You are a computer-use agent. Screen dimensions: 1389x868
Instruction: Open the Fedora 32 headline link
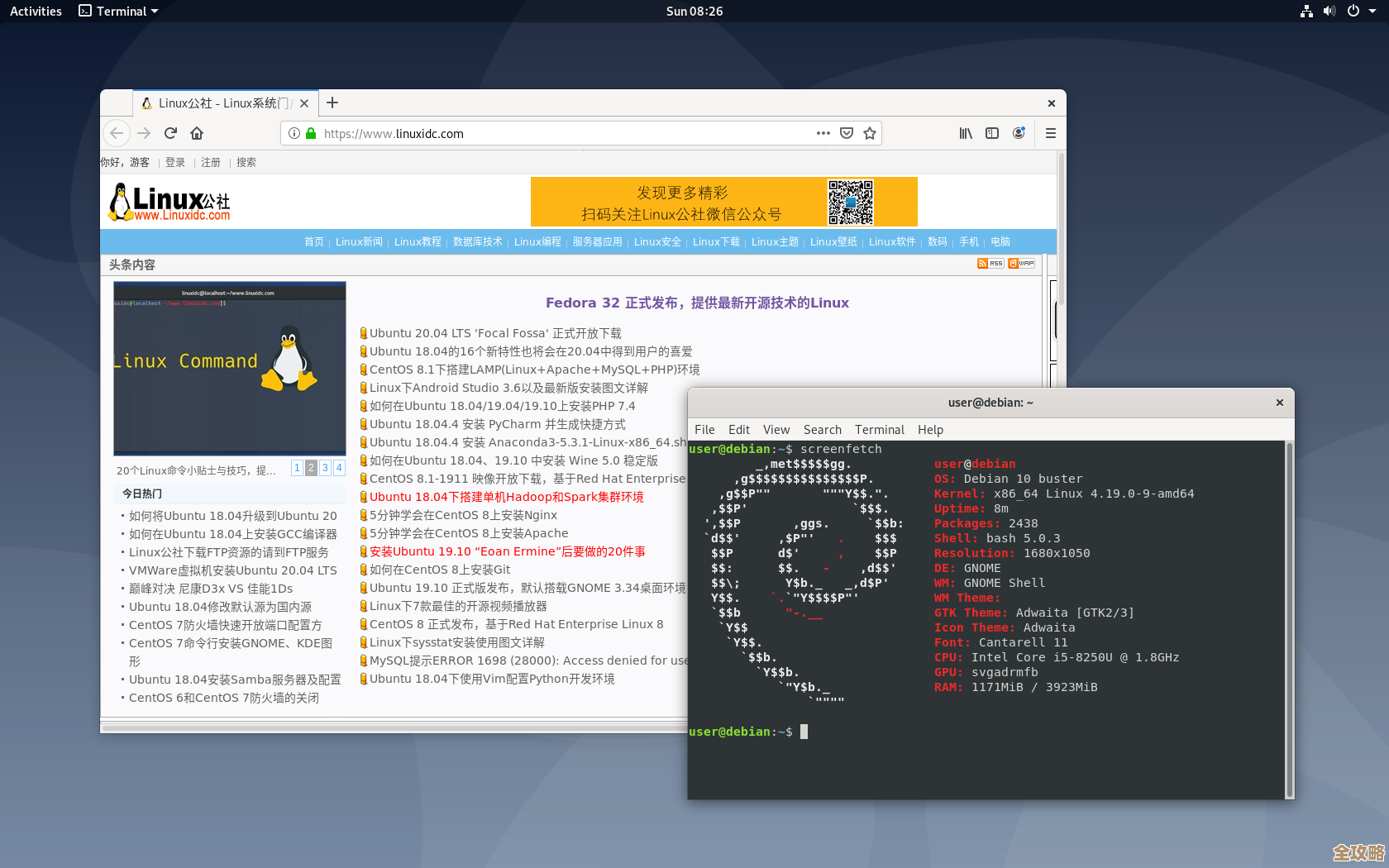(x=697, y=303)
